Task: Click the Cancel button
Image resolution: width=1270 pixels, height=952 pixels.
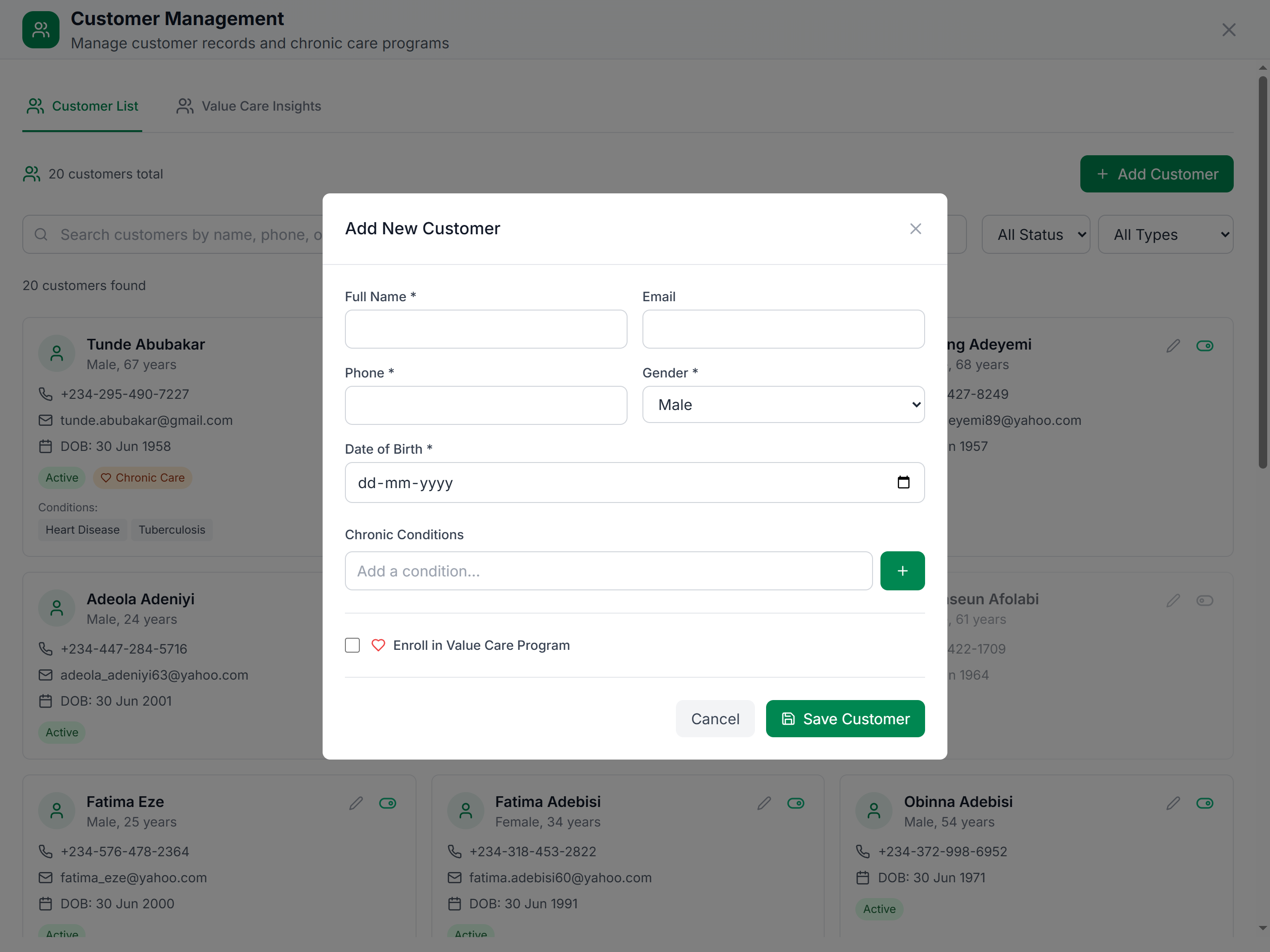Action: point(715,719)
